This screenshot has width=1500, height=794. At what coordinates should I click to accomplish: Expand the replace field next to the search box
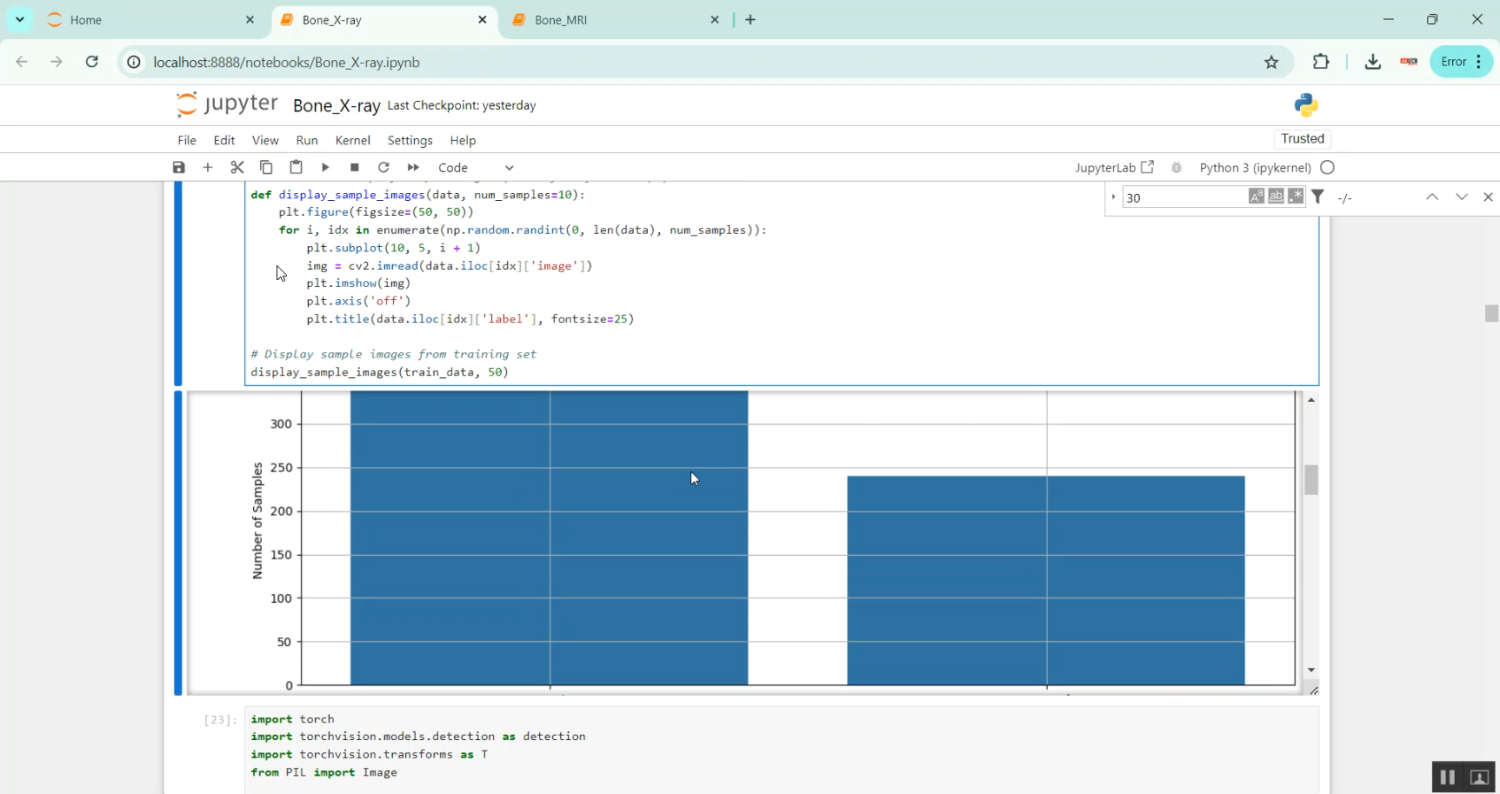[1114, 197]
